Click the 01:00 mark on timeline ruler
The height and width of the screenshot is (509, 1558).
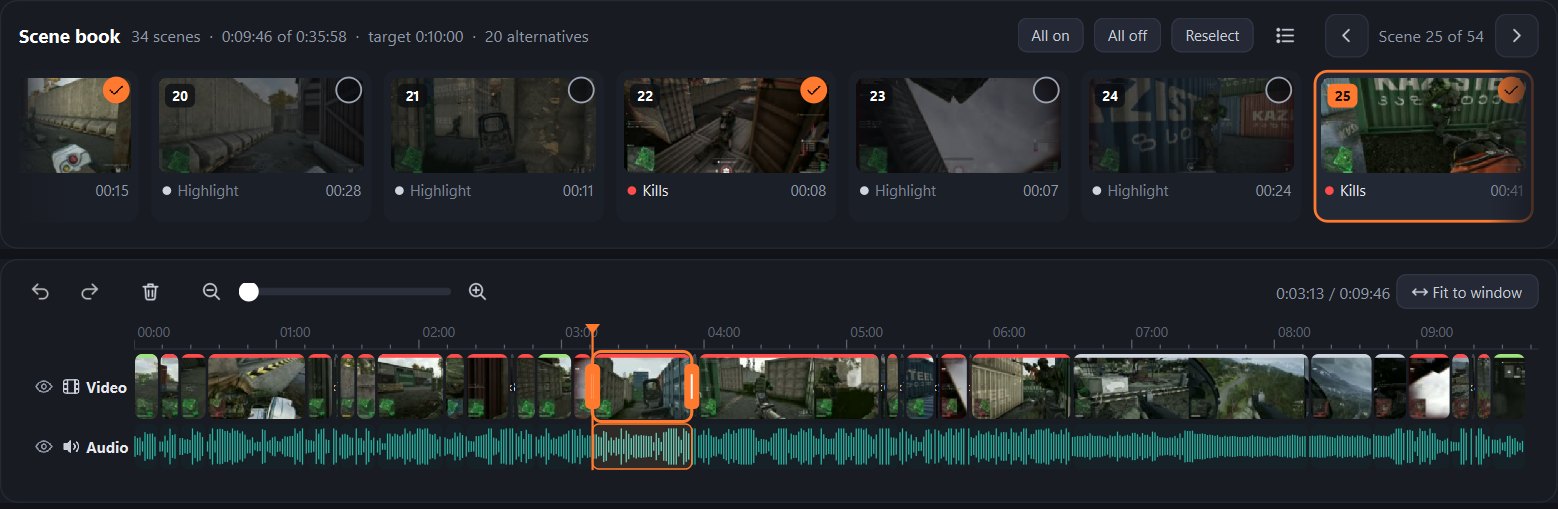pos(295,332)
